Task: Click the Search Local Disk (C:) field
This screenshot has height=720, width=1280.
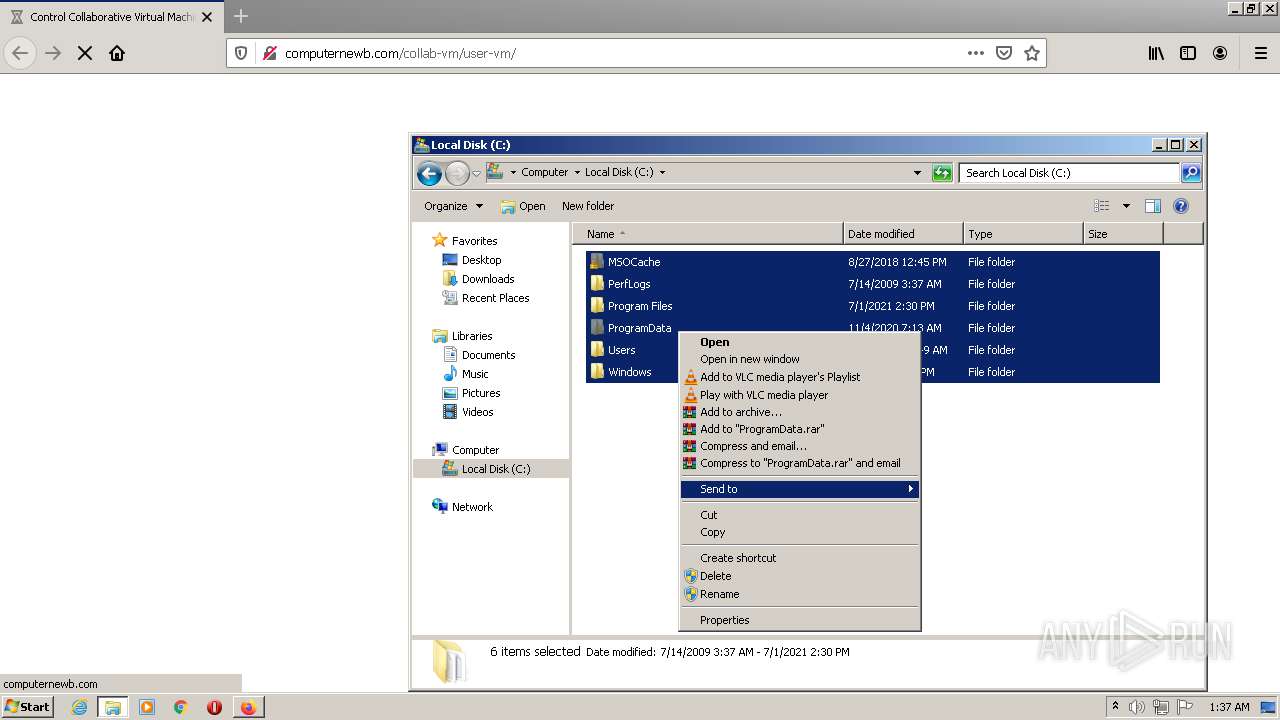Action: (x=1069, y=173)
